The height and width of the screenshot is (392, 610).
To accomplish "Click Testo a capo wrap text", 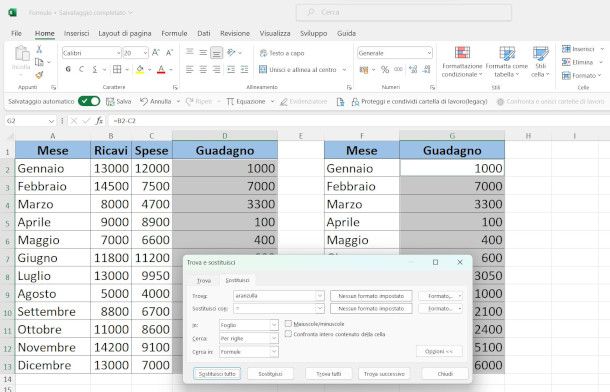I will [282, 53].
